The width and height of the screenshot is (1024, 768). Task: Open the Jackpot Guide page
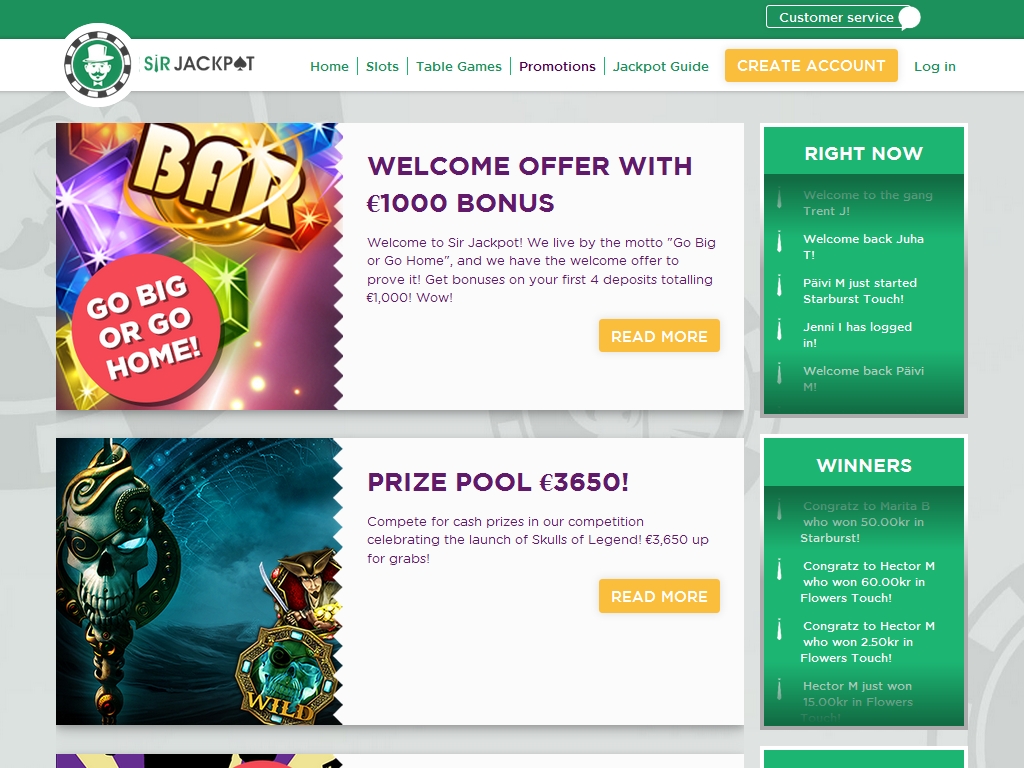point(660,67)
